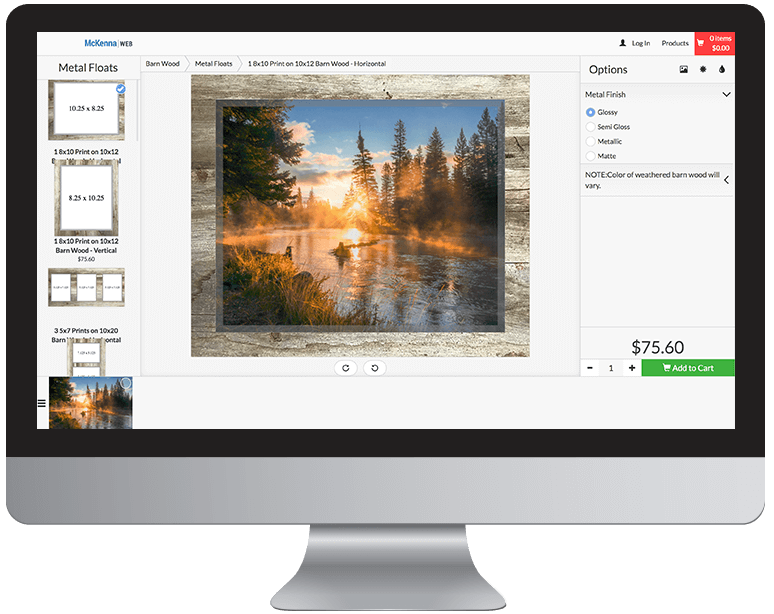The width and height of the screenshot is (774, 614).
Task: Collapse the Metal Finish section
Action: pyautogui.click(x=726, y=95)
